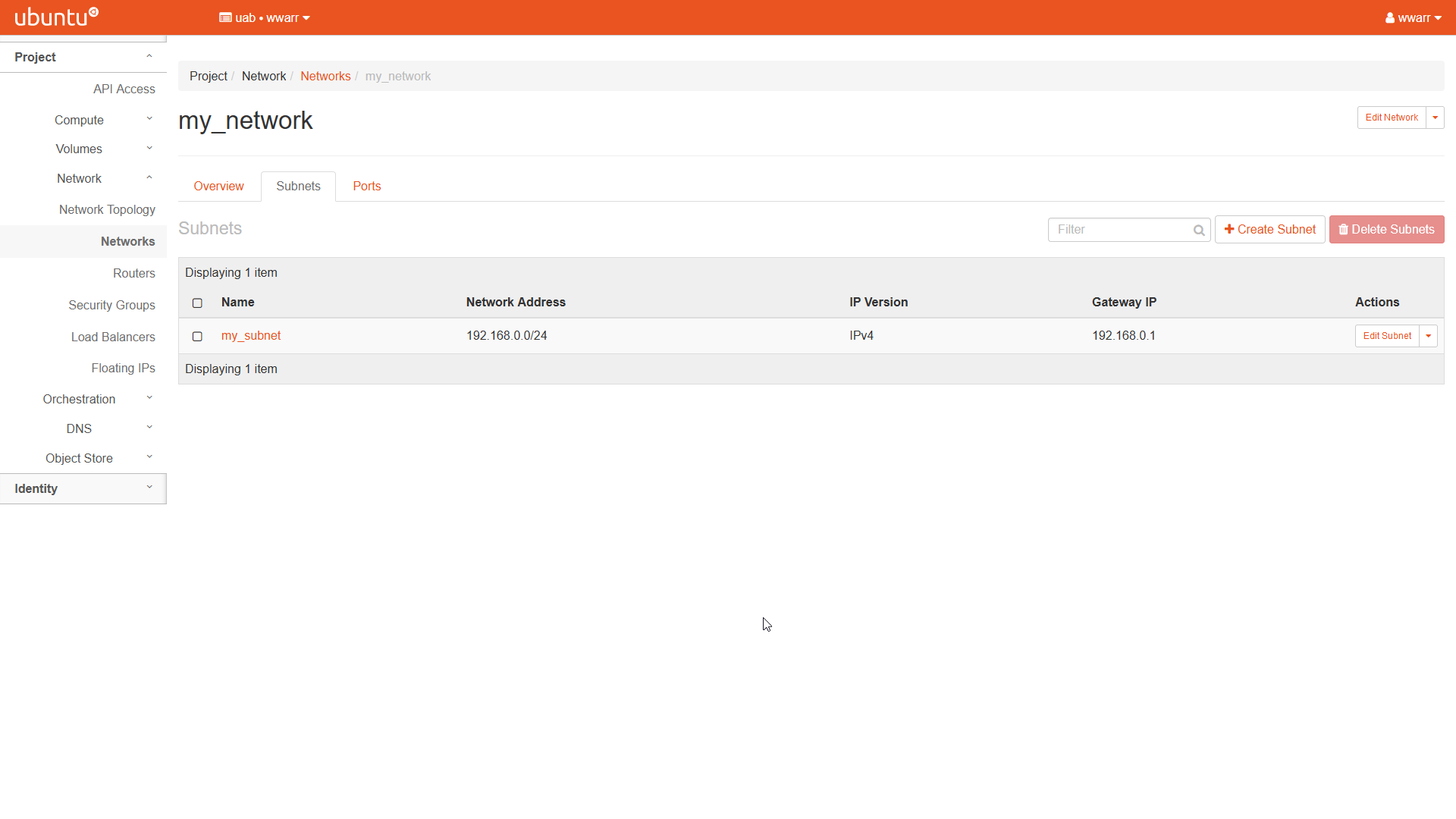Collapse the Network sidebar menu
Viewport: 1456px width, 819px height.
click(x=83, y=178)
